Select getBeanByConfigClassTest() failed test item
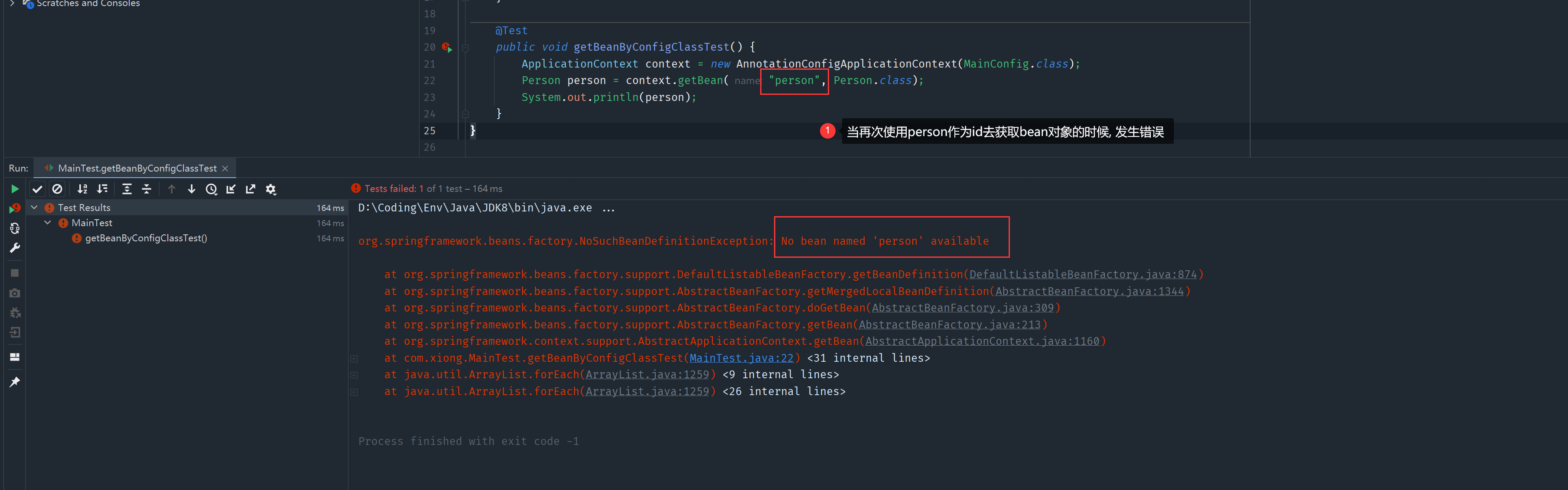The width and height of the screenshot is (1568, 490). pyautogui.click(x=146, y=238)
